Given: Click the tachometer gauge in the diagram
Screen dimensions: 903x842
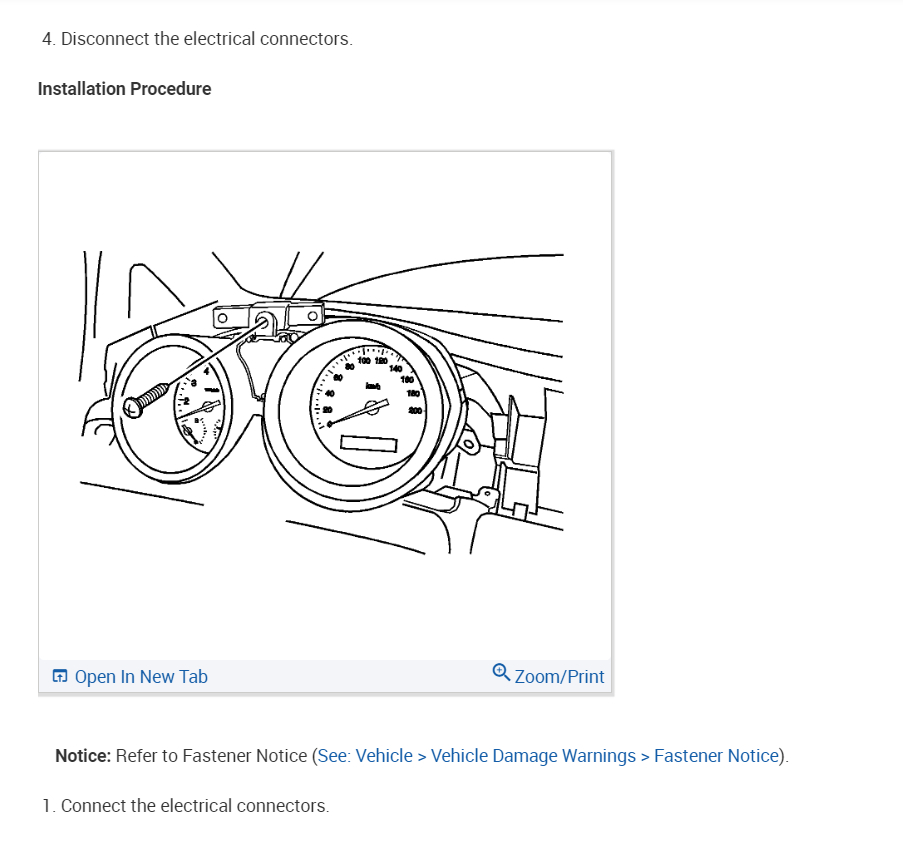Looking at the screenshot, I should (172, 407).
